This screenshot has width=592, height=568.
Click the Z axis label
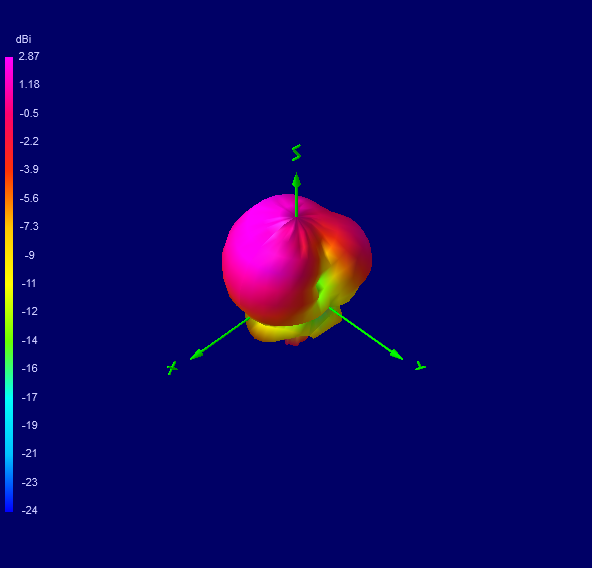[x=296, y=153]
